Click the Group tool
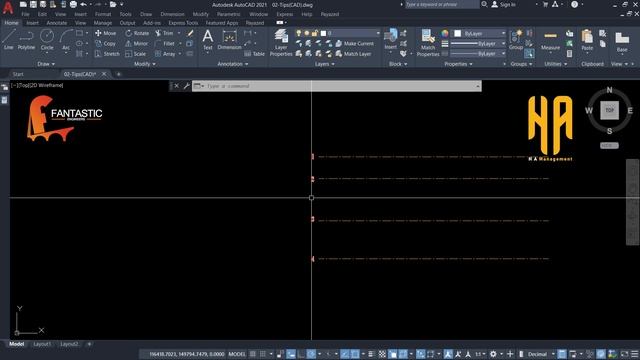This screenshot has width=640, height=360. (x=516, y=40)
